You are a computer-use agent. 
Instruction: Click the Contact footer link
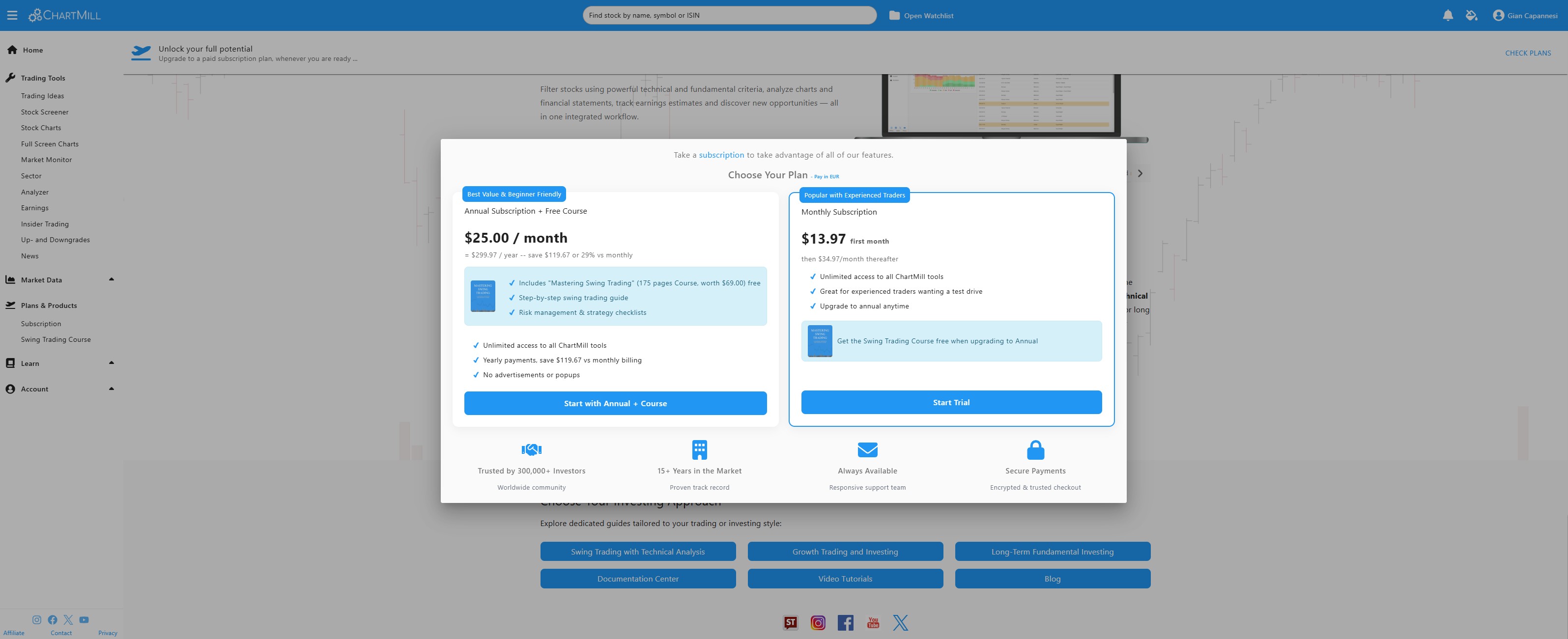[61, 633]
